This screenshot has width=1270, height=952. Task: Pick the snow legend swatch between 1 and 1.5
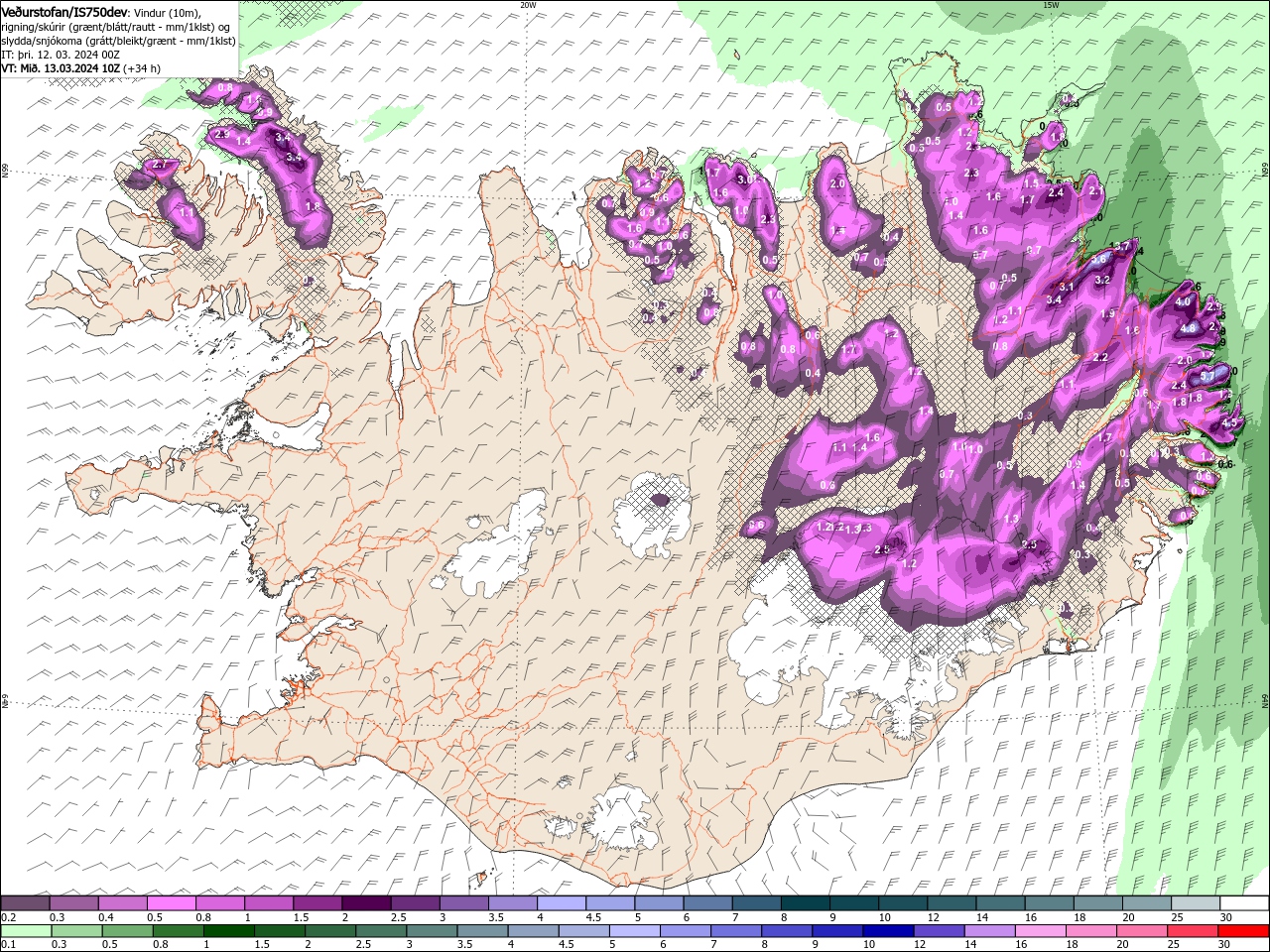pyautogui.click(x=268, y=903)
